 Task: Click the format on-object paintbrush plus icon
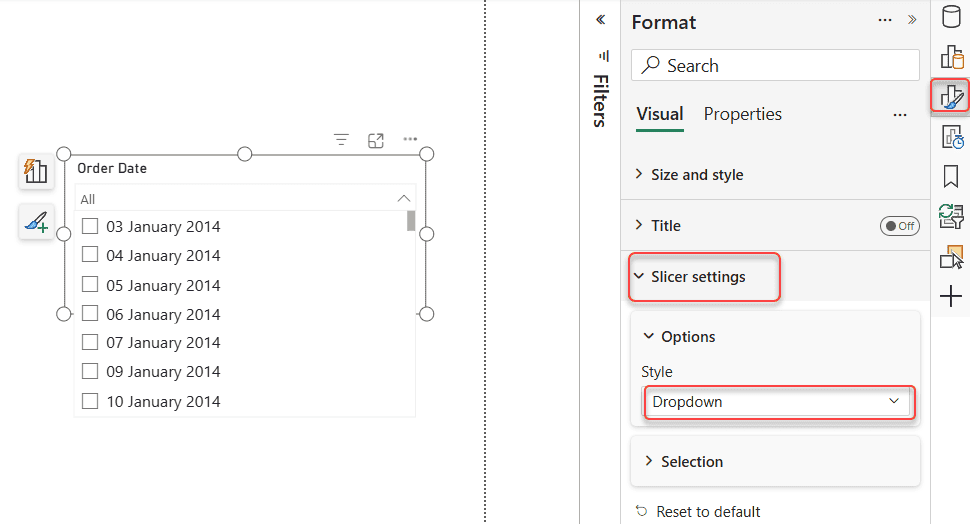pos(36,221)
